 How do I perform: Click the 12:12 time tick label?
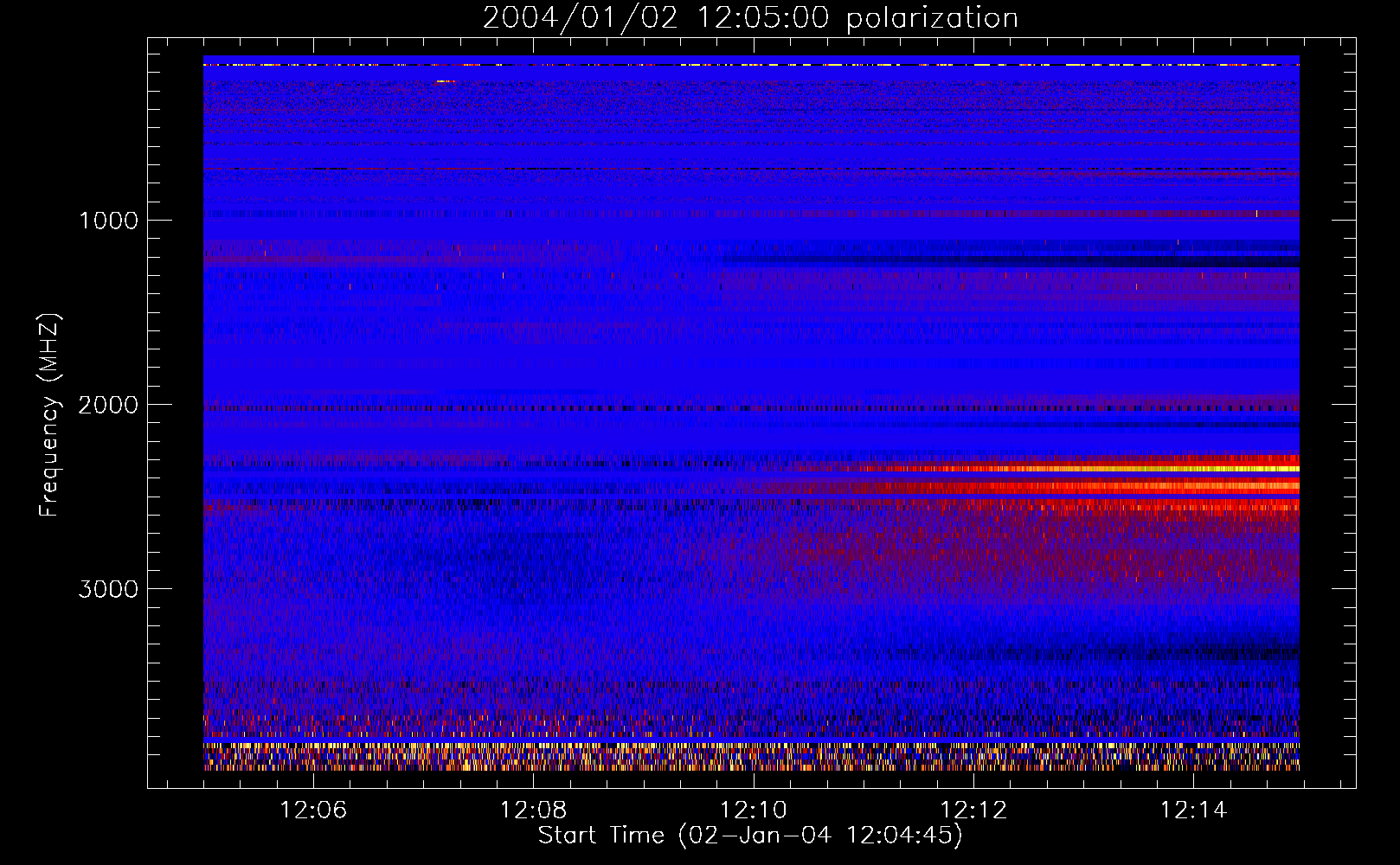(x=973, y=810)
